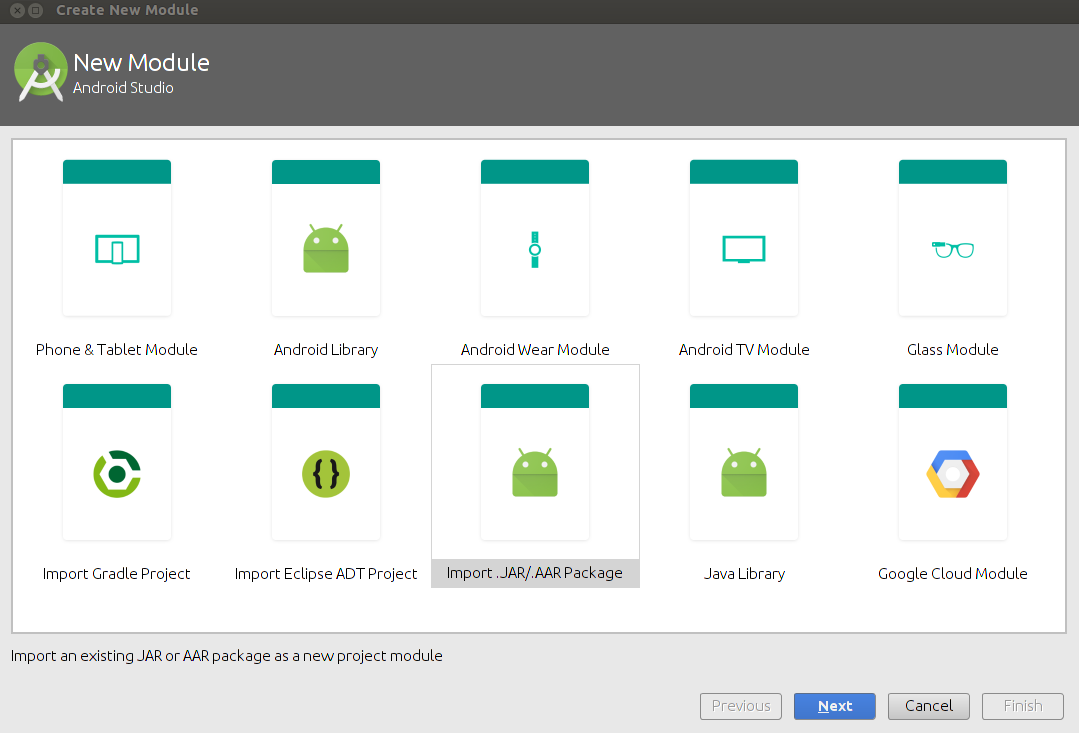
Task: Click the Import .JAR/.AAR Package icon
Action: (535, 473)
